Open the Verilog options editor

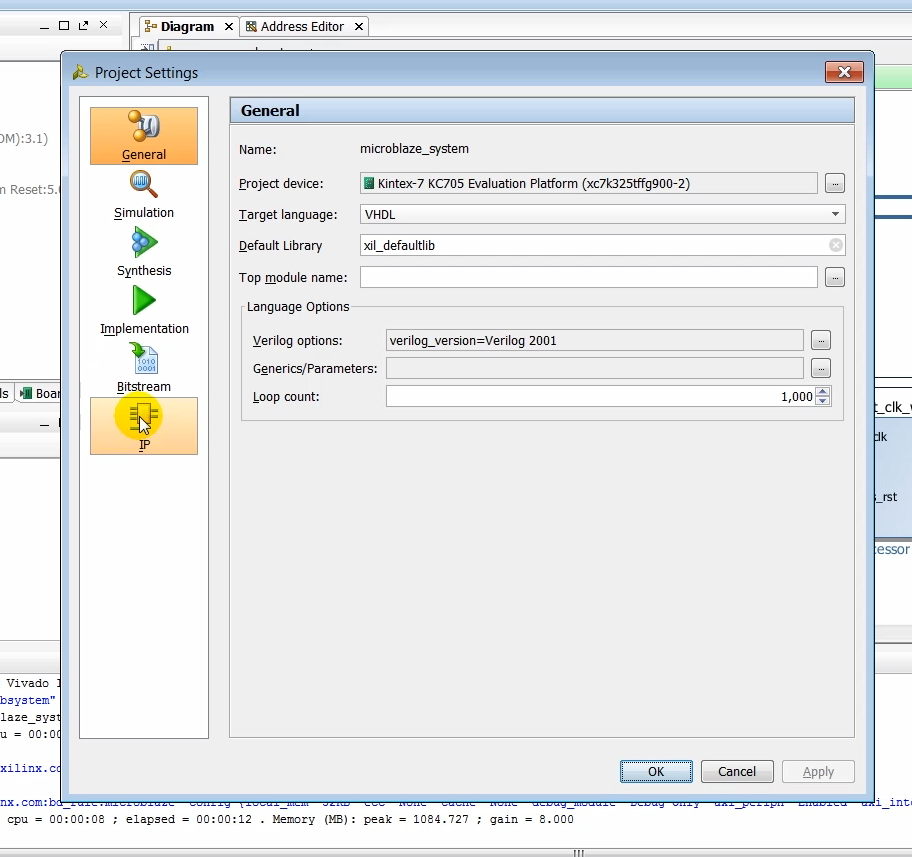820,340
